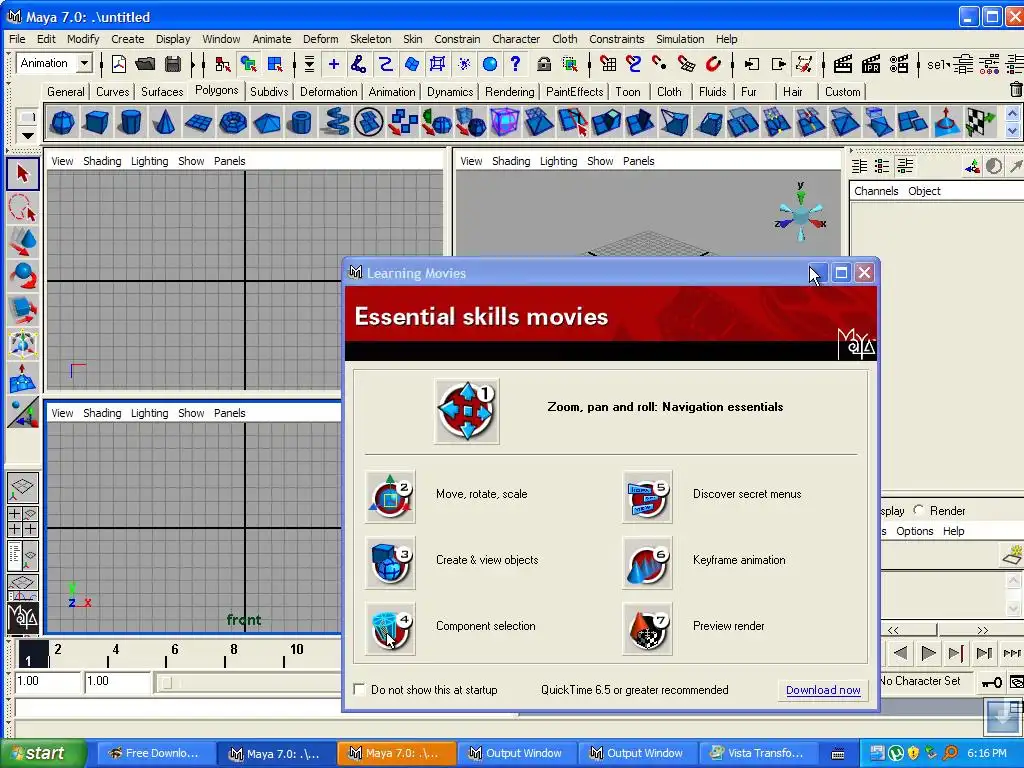Activate the Scale tool in the toolbox
Viewport: 1024px width, 768px height.
click(23, 310)
